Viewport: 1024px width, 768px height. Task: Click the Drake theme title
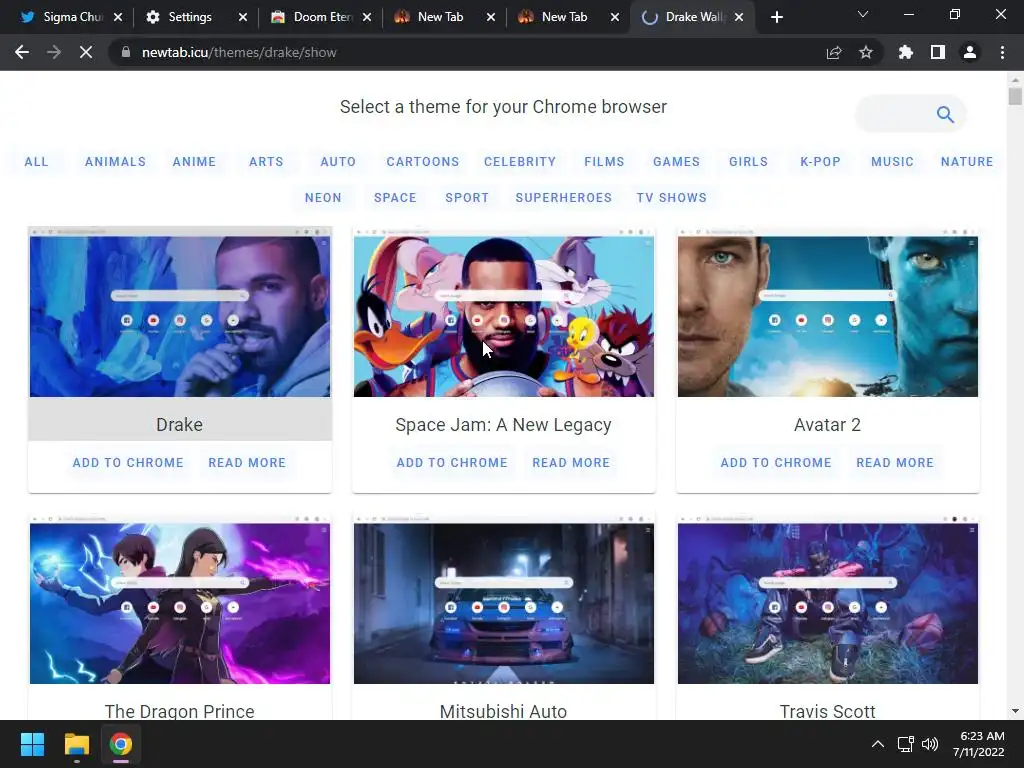pyautogui.click(x=180, y=424)
